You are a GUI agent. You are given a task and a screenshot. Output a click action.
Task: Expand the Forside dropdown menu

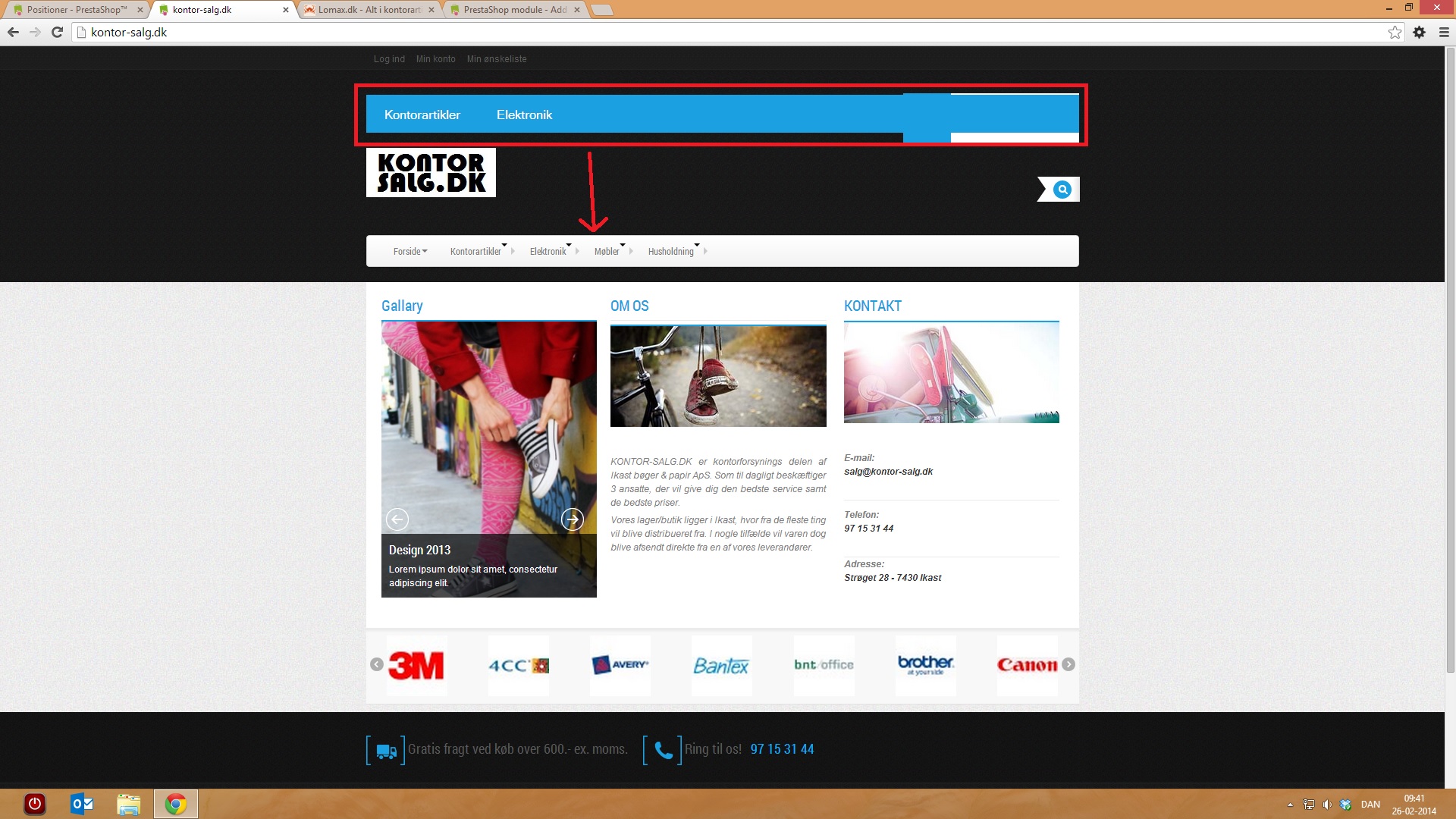point(410,252)
